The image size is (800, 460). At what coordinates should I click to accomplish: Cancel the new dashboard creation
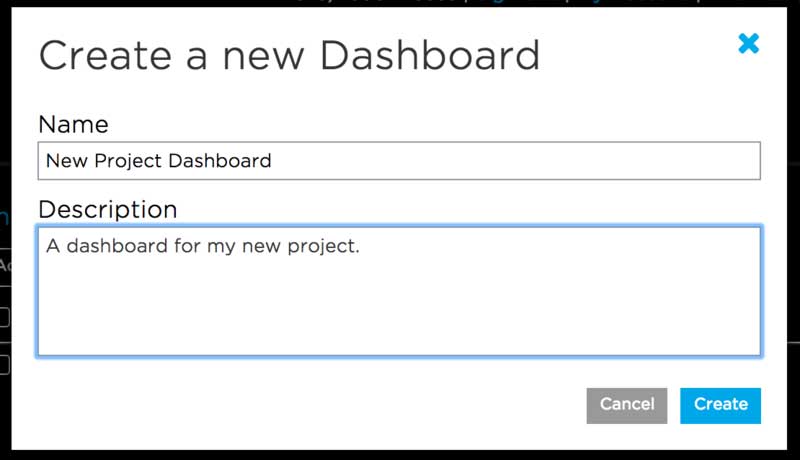tap(627, 405)
